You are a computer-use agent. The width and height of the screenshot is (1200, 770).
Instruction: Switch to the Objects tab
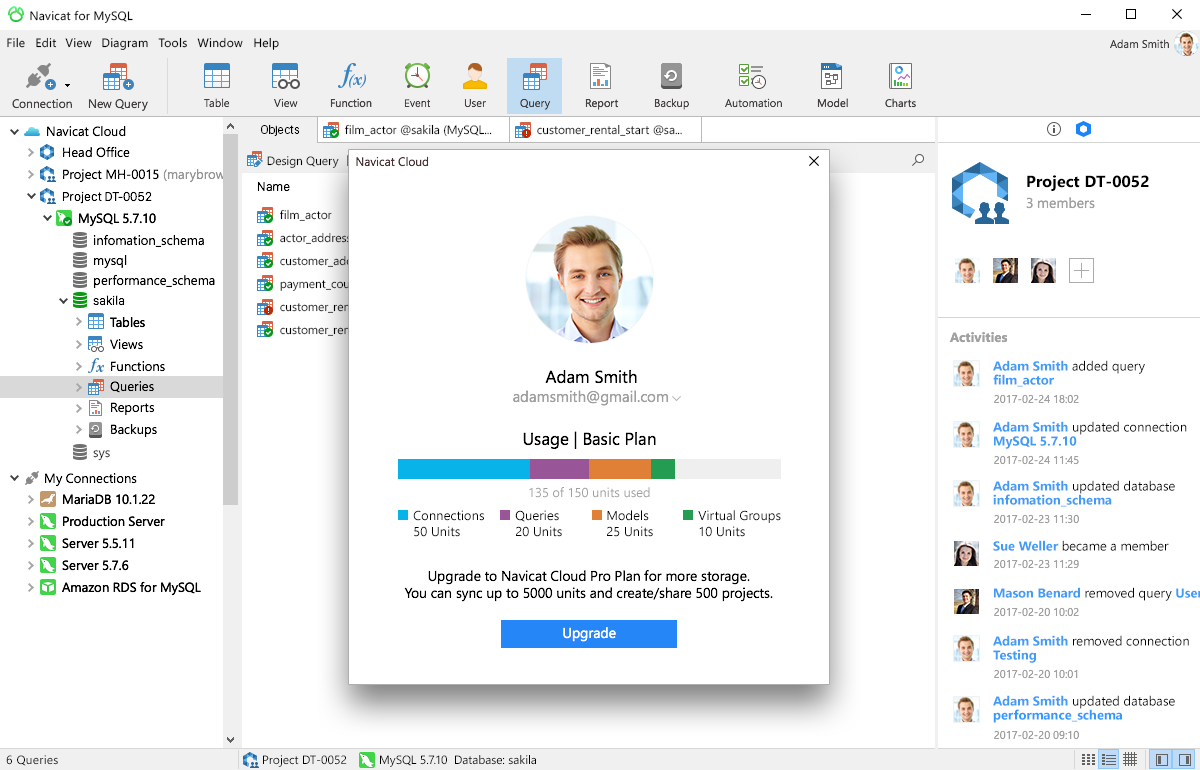point(279,130)
